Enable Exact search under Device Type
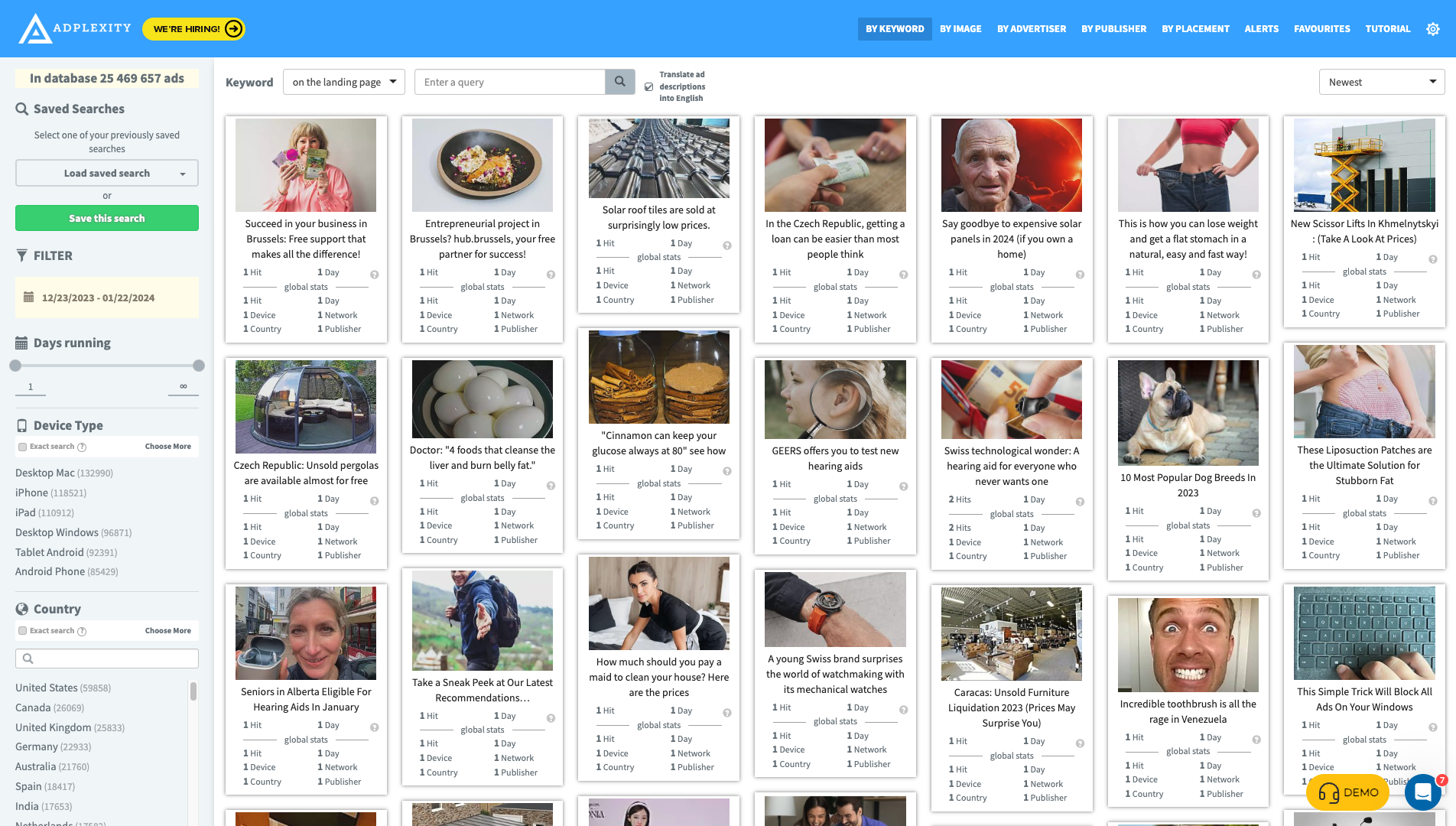Screen dimensions: 1456x826 (23, 447)
